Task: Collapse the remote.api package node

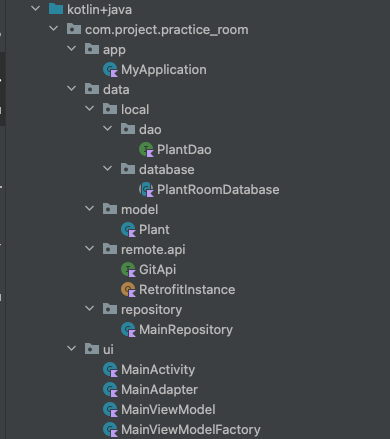Action: [x=90, y=249]
